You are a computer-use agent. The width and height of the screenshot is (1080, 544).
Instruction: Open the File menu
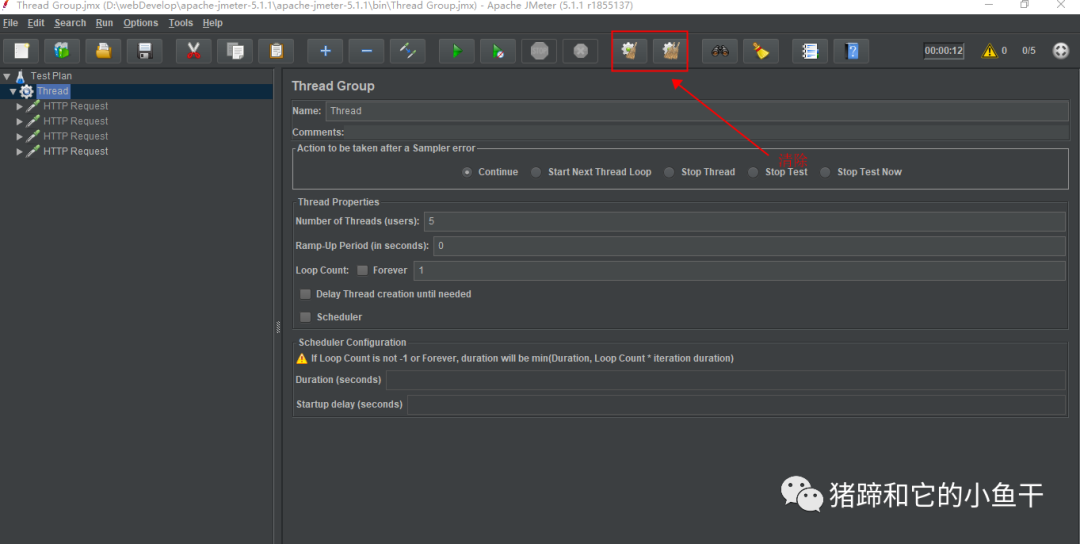click(10, 23)
